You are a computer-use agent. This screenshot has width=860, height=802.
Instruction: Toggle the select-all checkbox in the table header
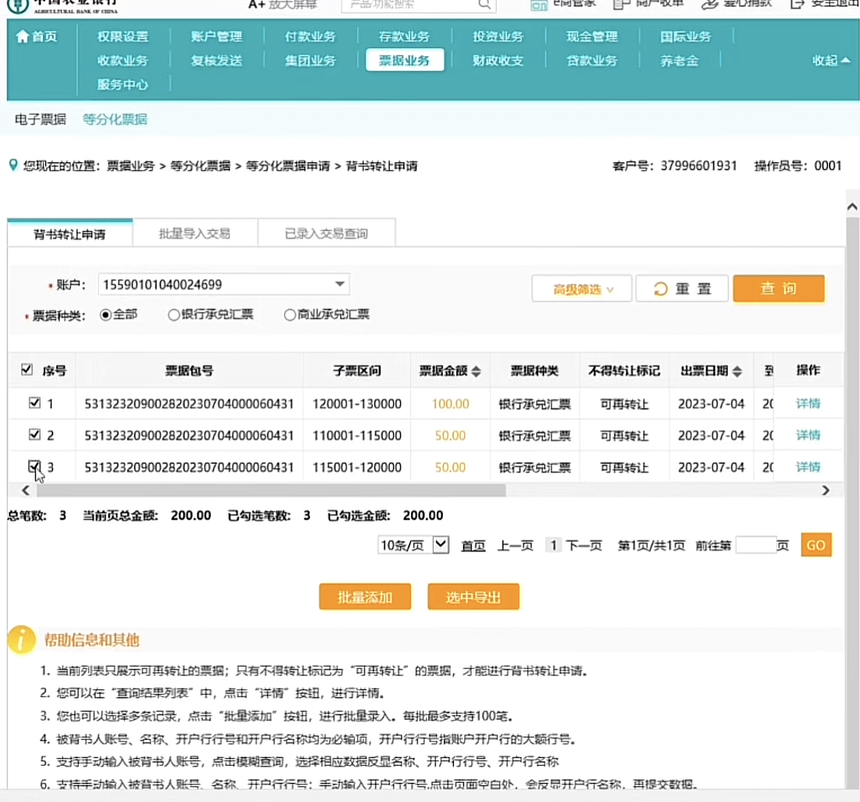coord(26,369)
